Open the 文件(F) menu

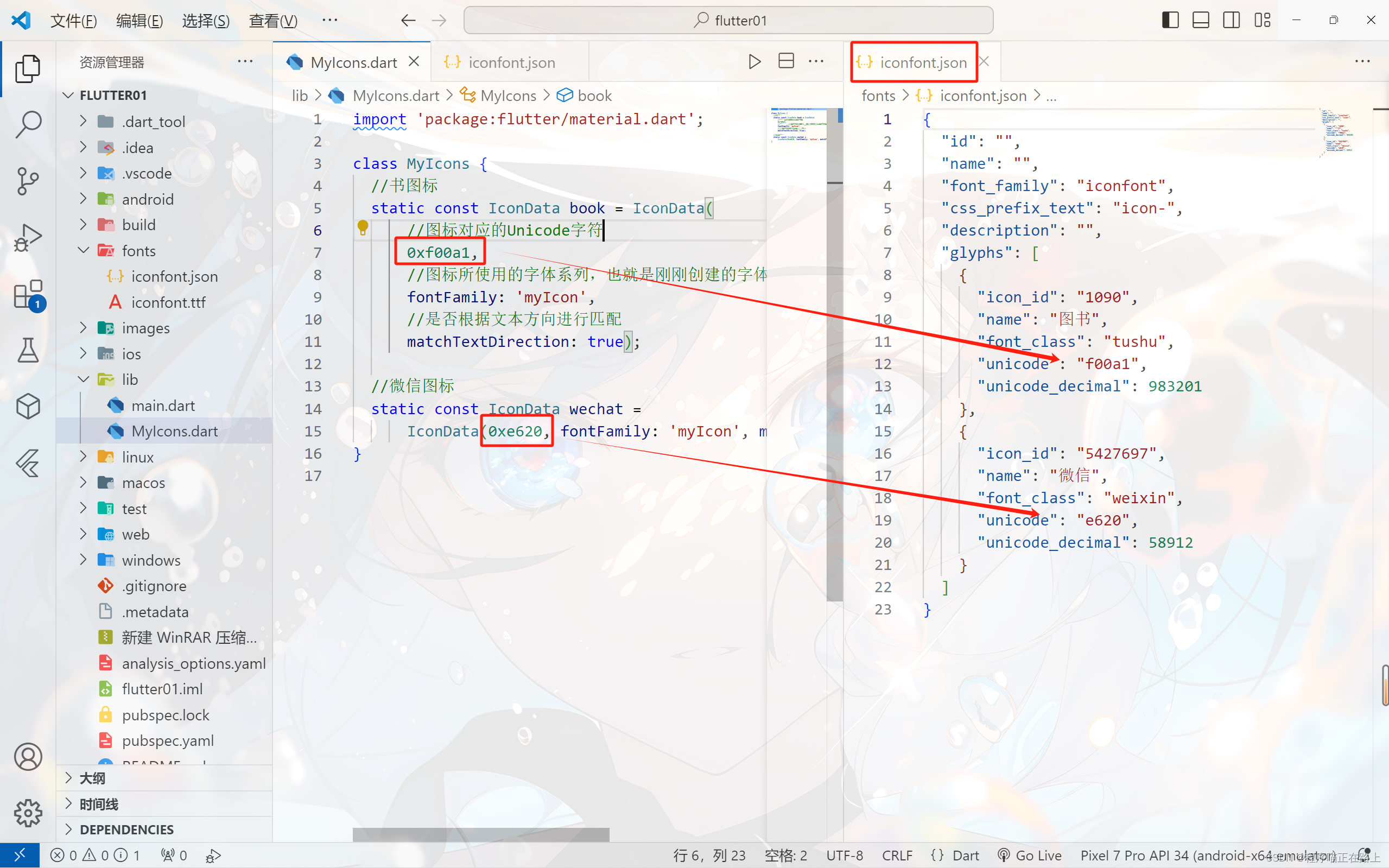coord(73,21)
